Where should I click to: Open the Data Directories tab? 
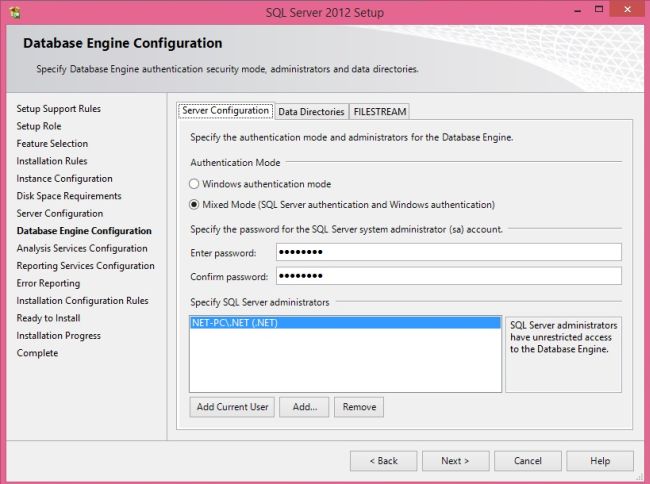(x=311, y=112)
